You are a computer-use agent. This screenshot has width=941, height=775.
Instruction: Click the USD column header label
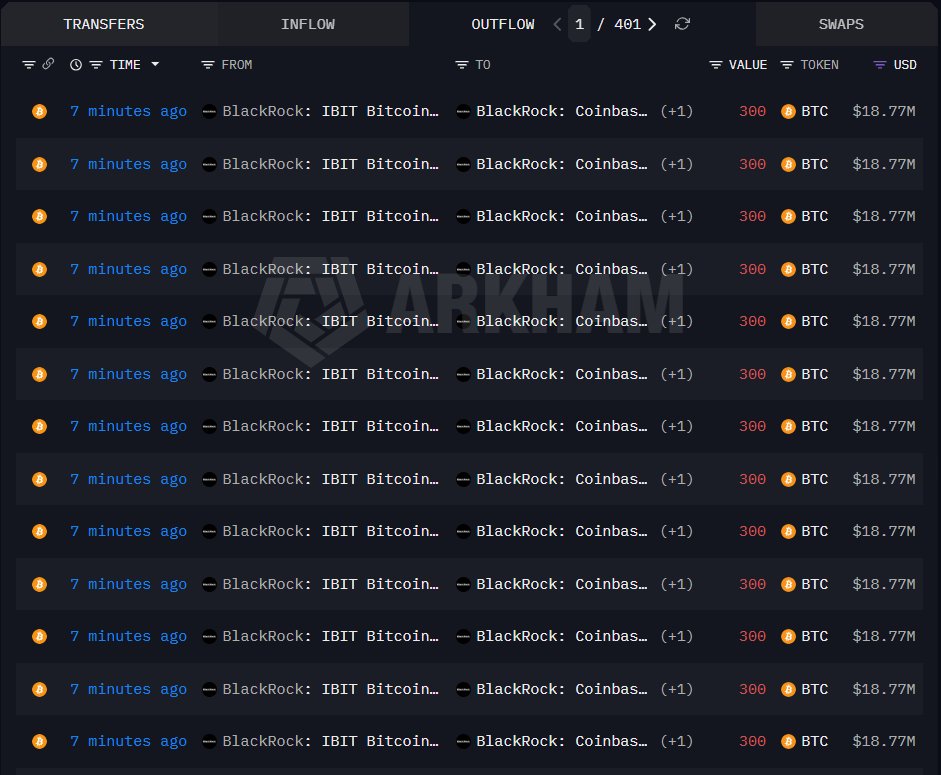905,64
